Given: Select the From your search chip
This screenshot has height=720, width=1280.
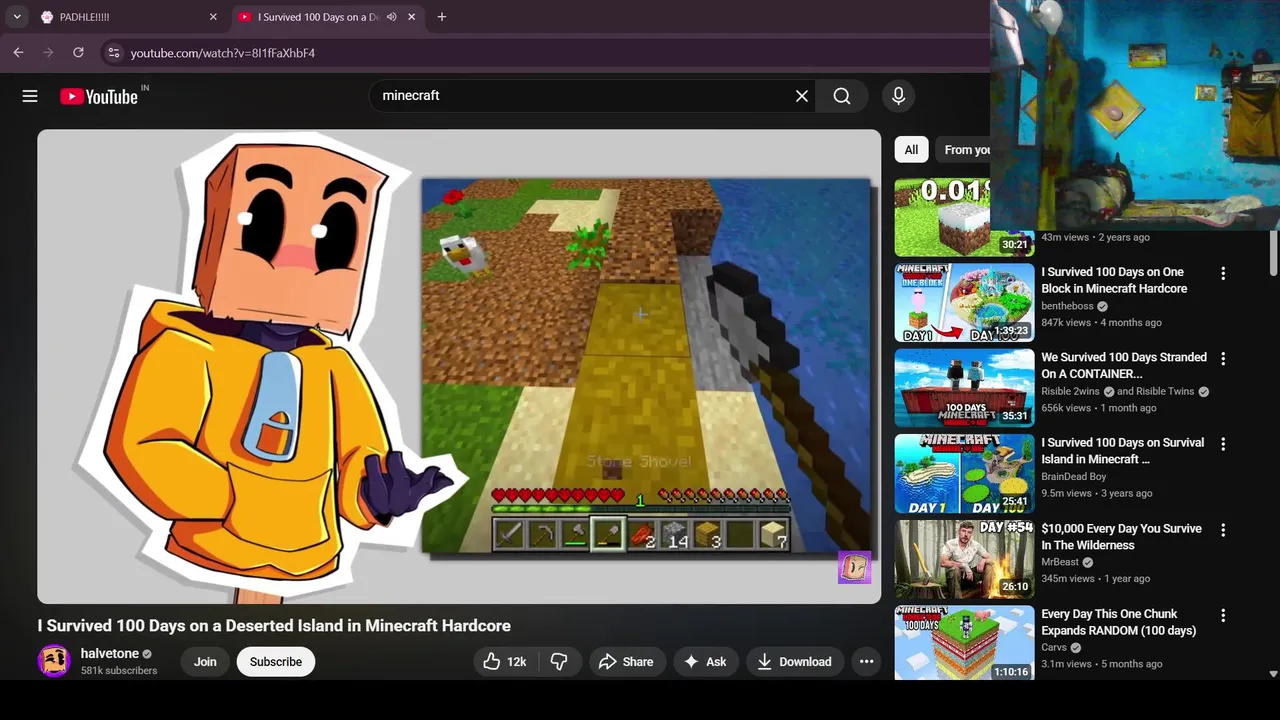Looking at the screenshot, I should (963, 150).
